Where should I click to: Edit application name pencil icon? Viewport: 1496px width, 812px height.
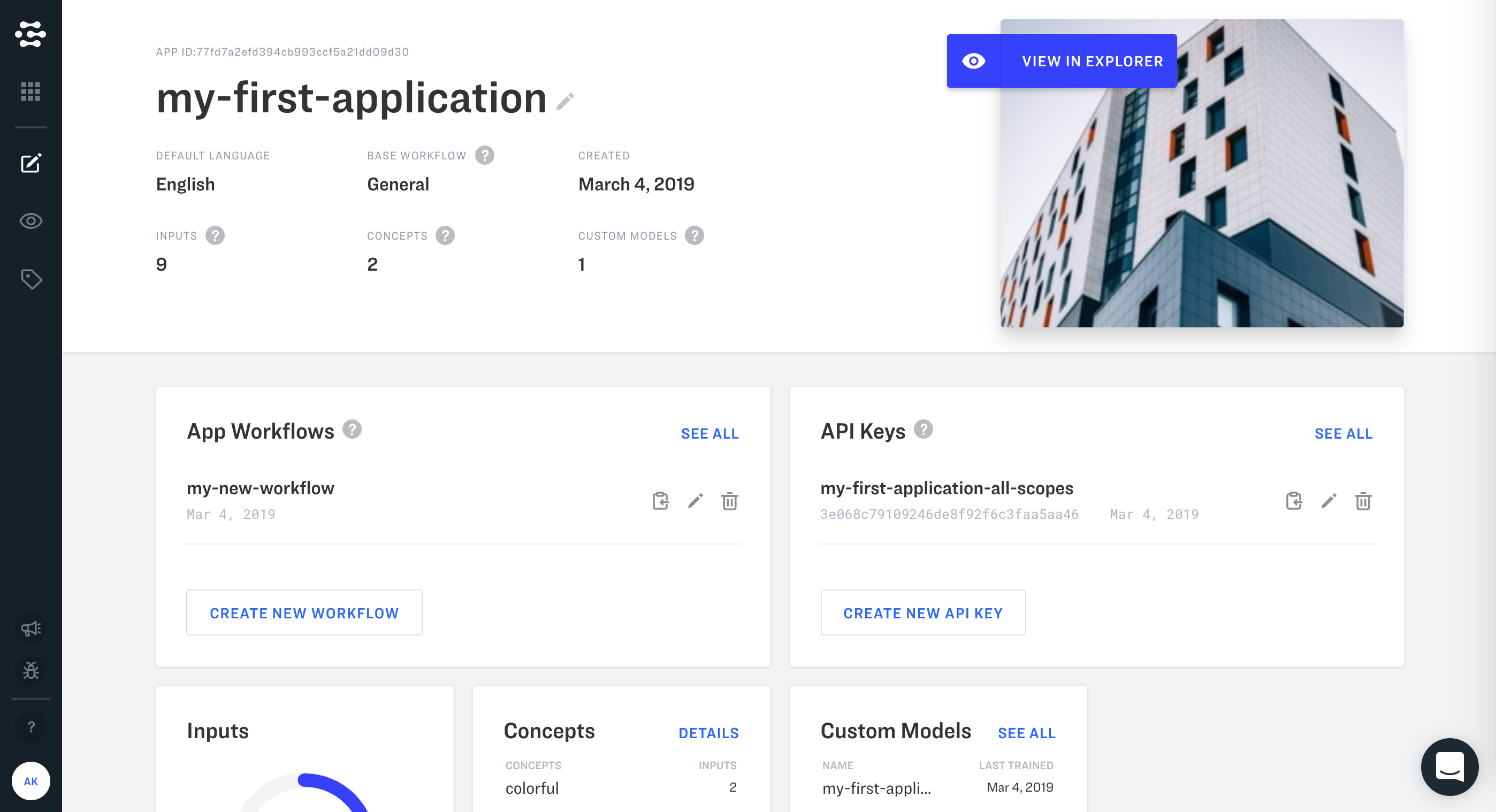coord(564,102)
